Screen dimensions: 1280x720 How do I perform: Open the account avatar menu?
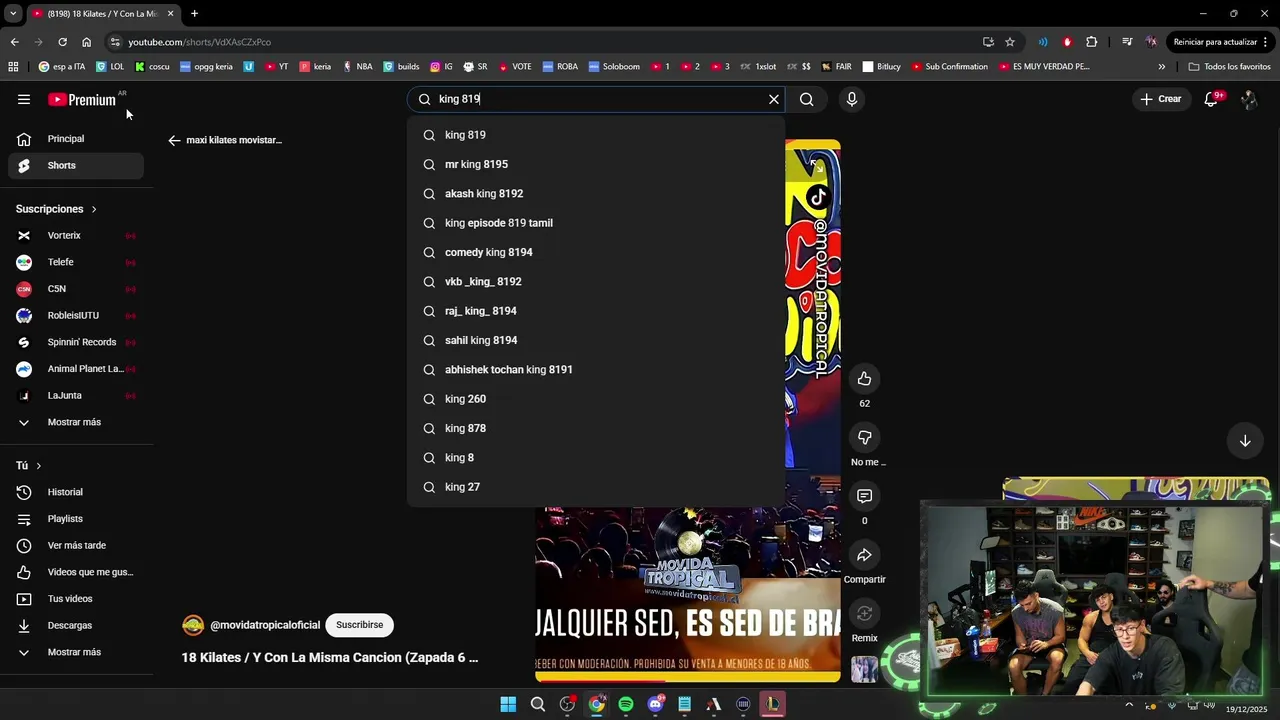(x=1248, y=99)
